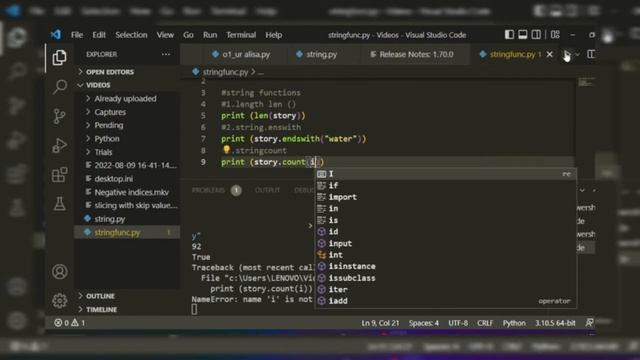Expand the Timeline section

[x=127, y=309]
